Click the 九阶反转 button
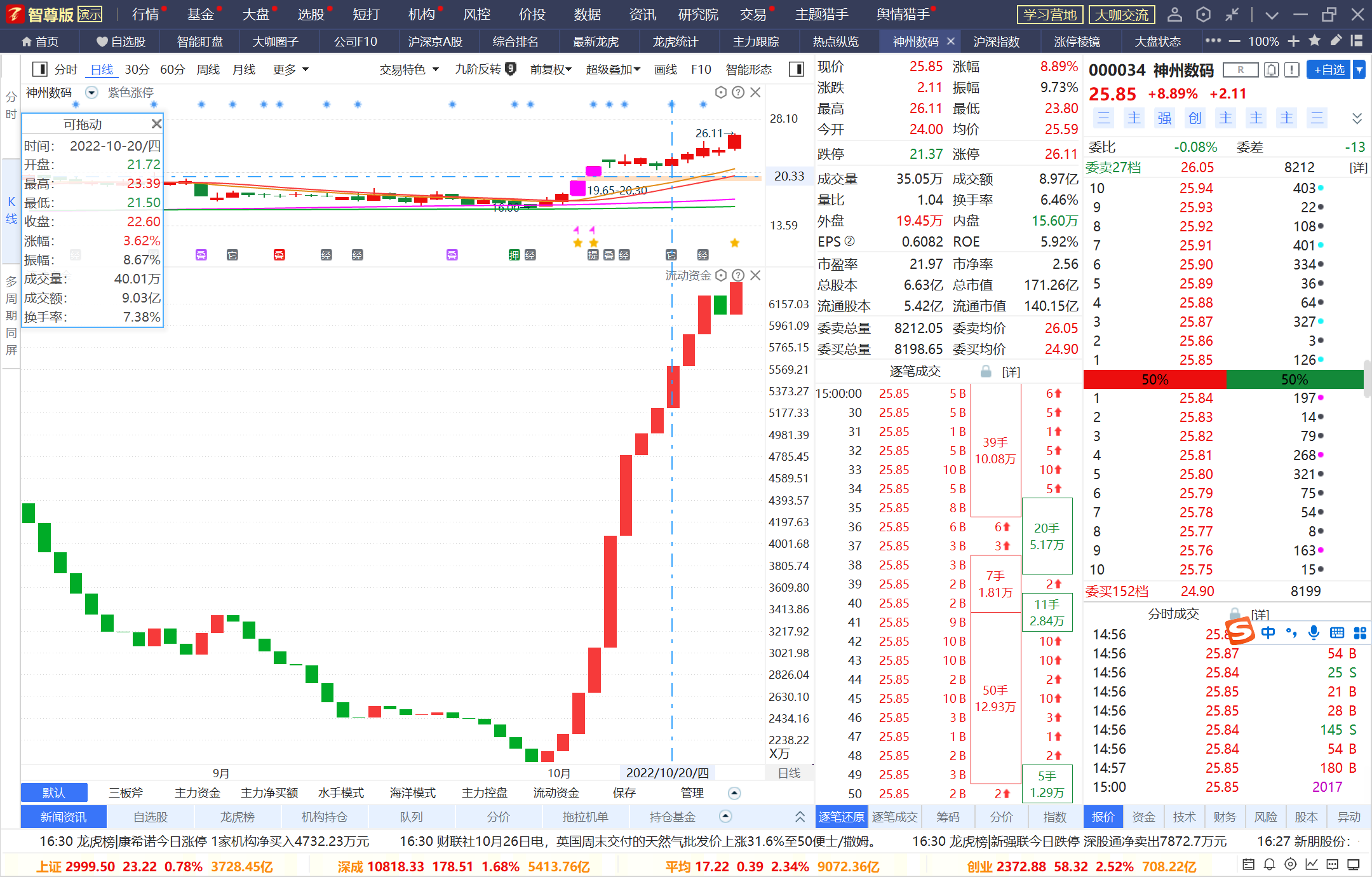 pos(485,69)
